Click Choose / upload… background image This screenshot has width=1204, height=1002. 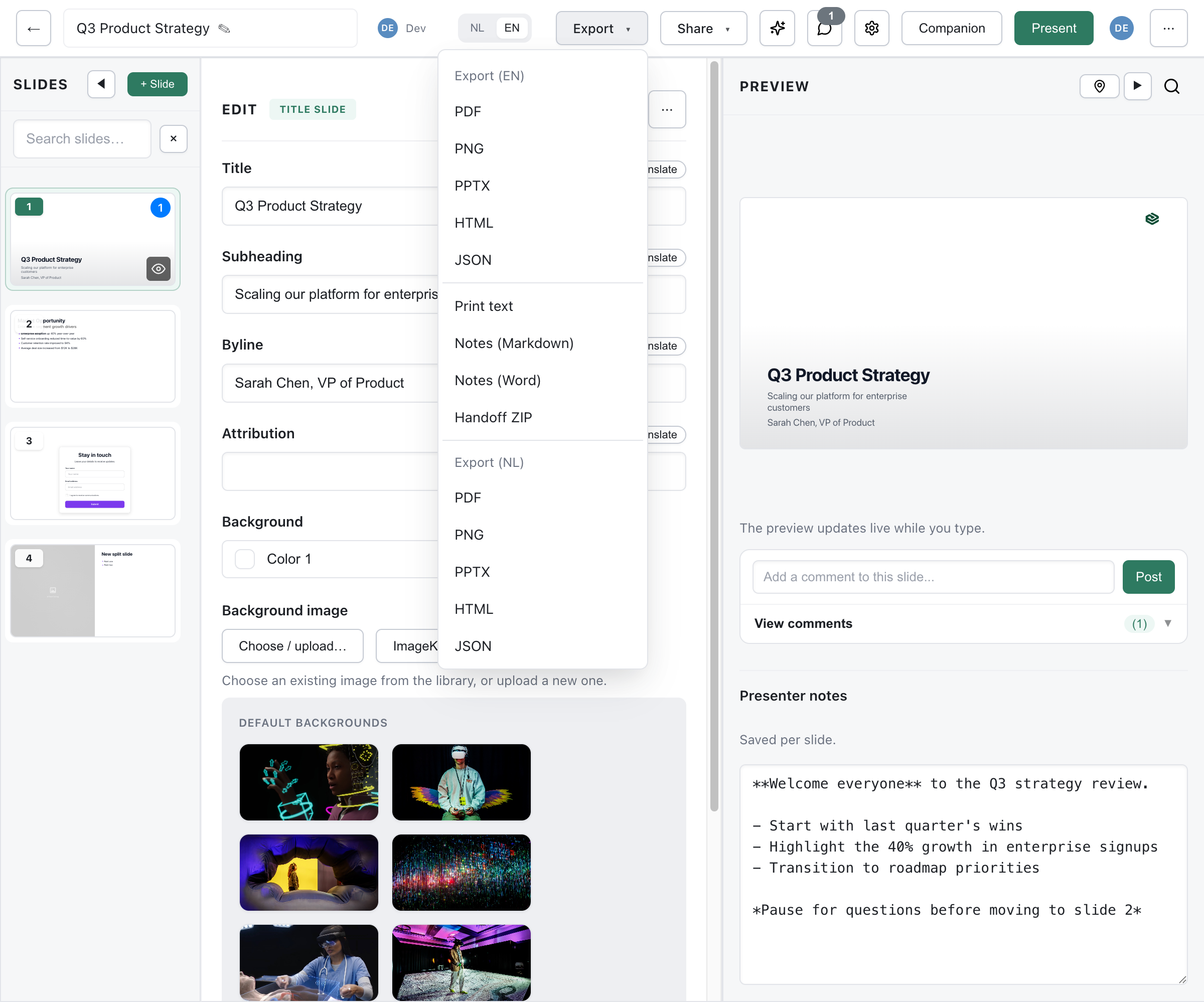point(292,646)
